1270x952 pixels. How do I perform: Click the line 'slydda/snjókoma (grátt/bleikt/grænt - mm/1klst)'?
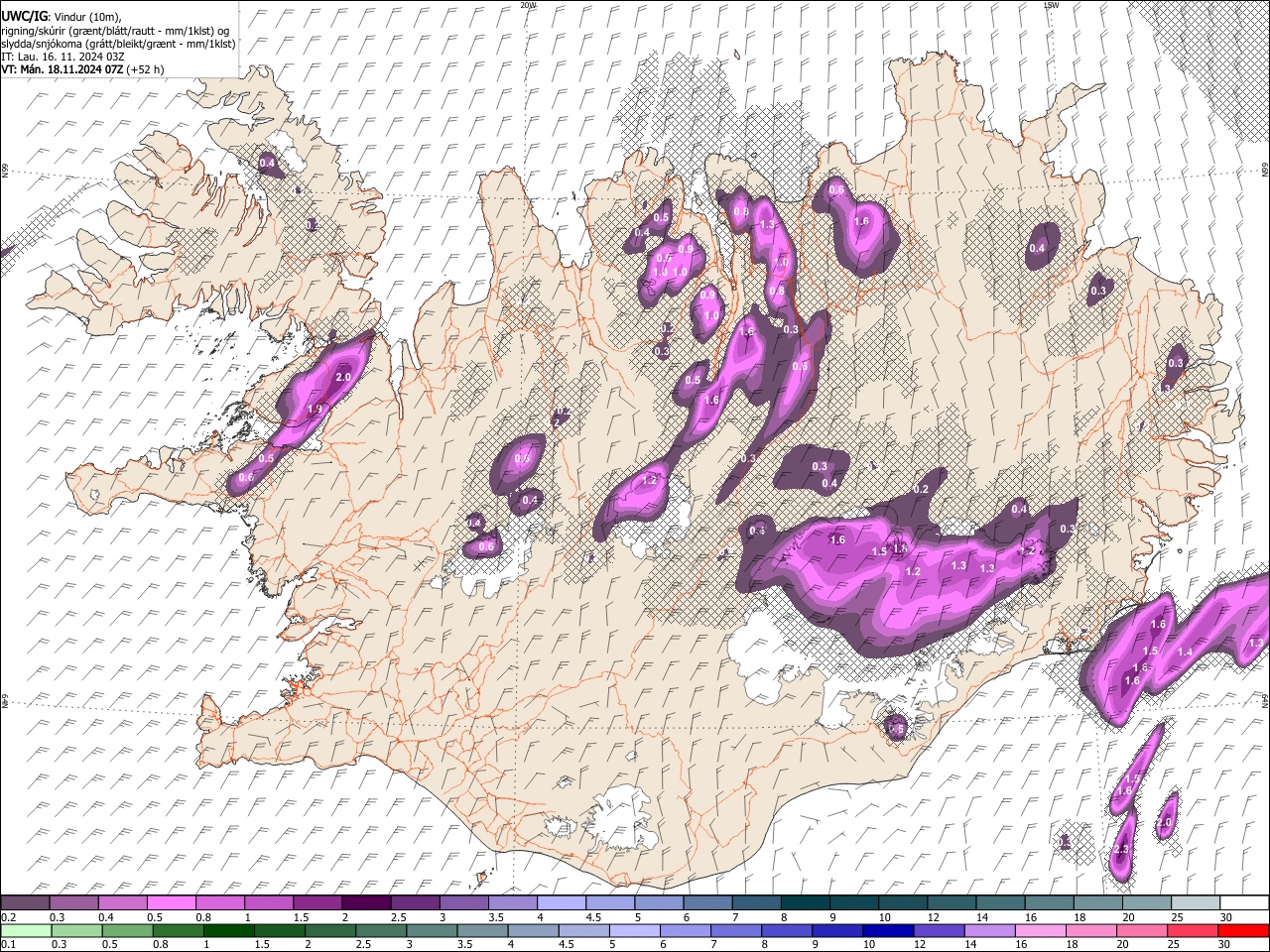[x=118, y=44]
